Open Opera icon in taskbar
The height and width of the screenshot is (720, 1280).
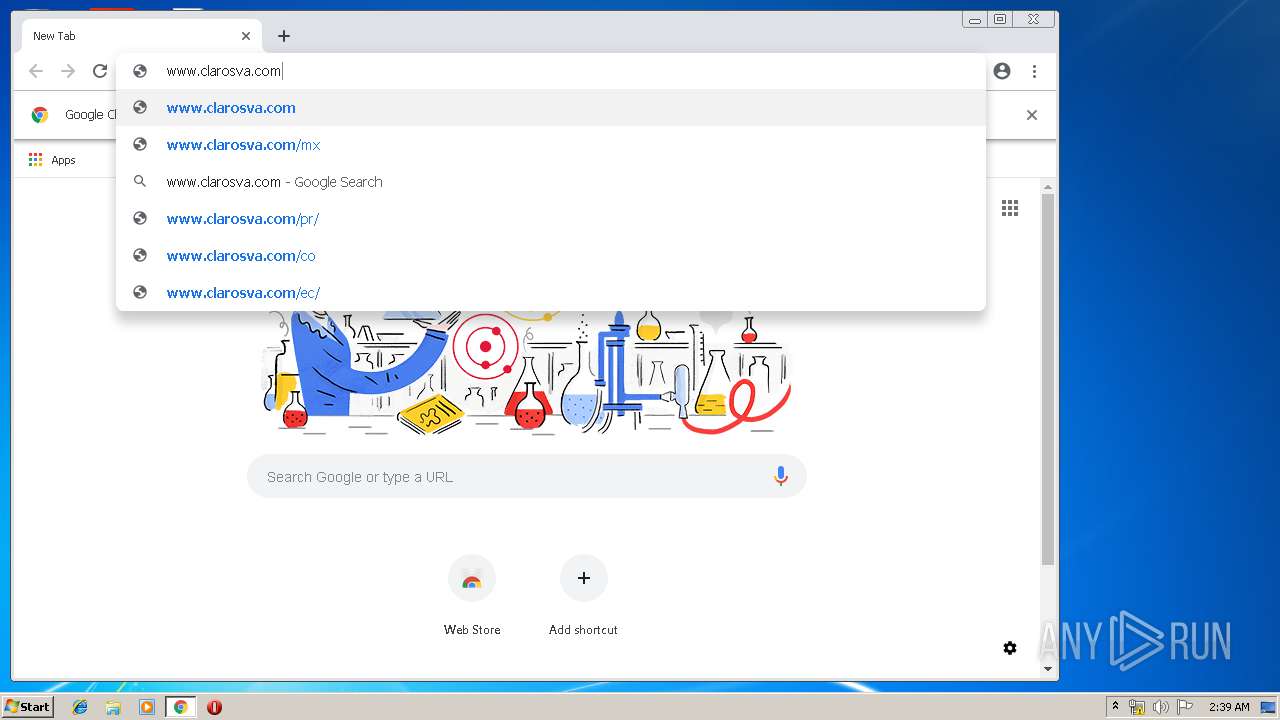tap(214, 707)
